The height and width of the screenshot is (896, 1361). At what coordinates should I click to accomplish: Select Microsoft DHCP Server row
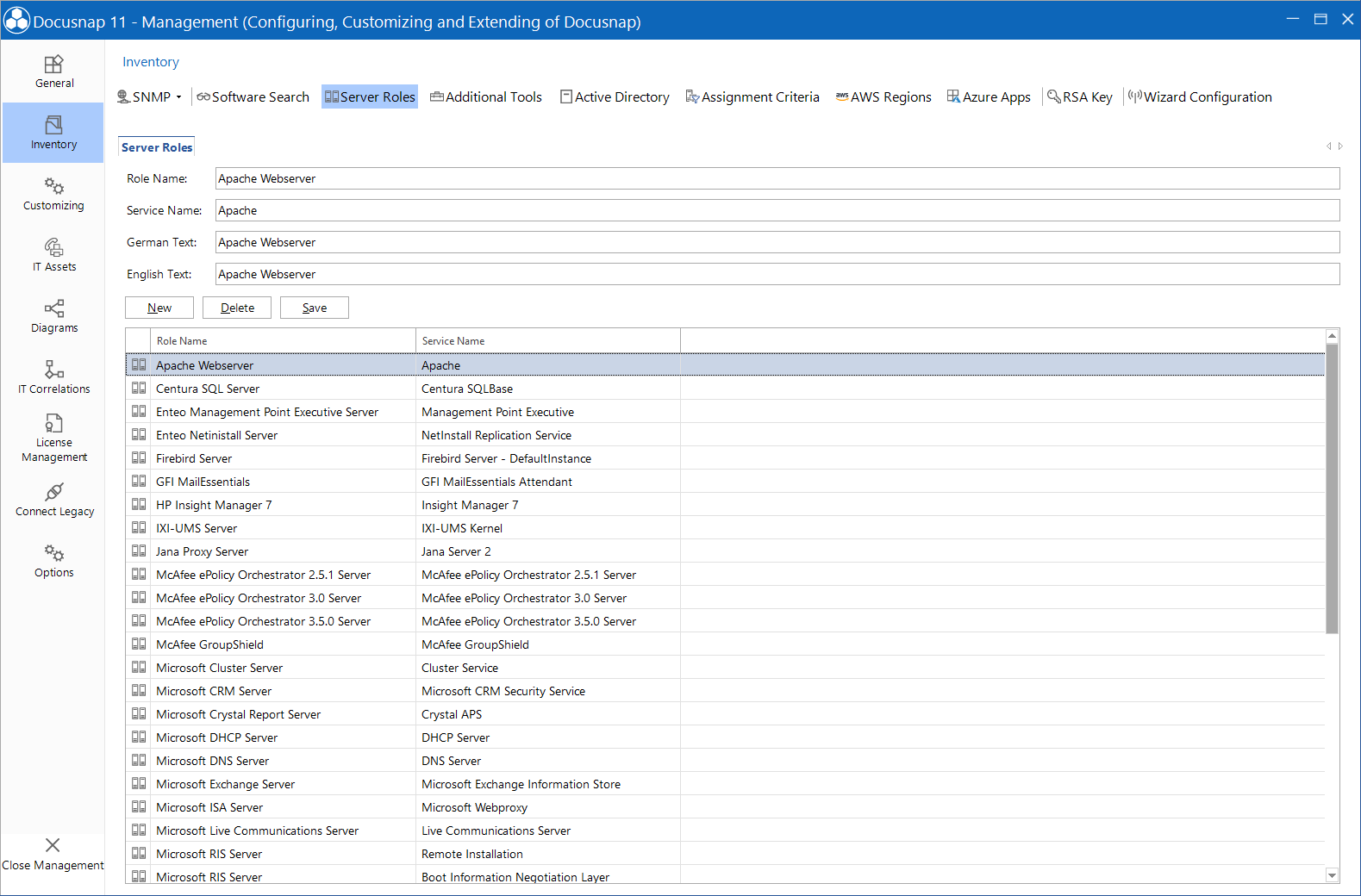click(x=725, y=737)
